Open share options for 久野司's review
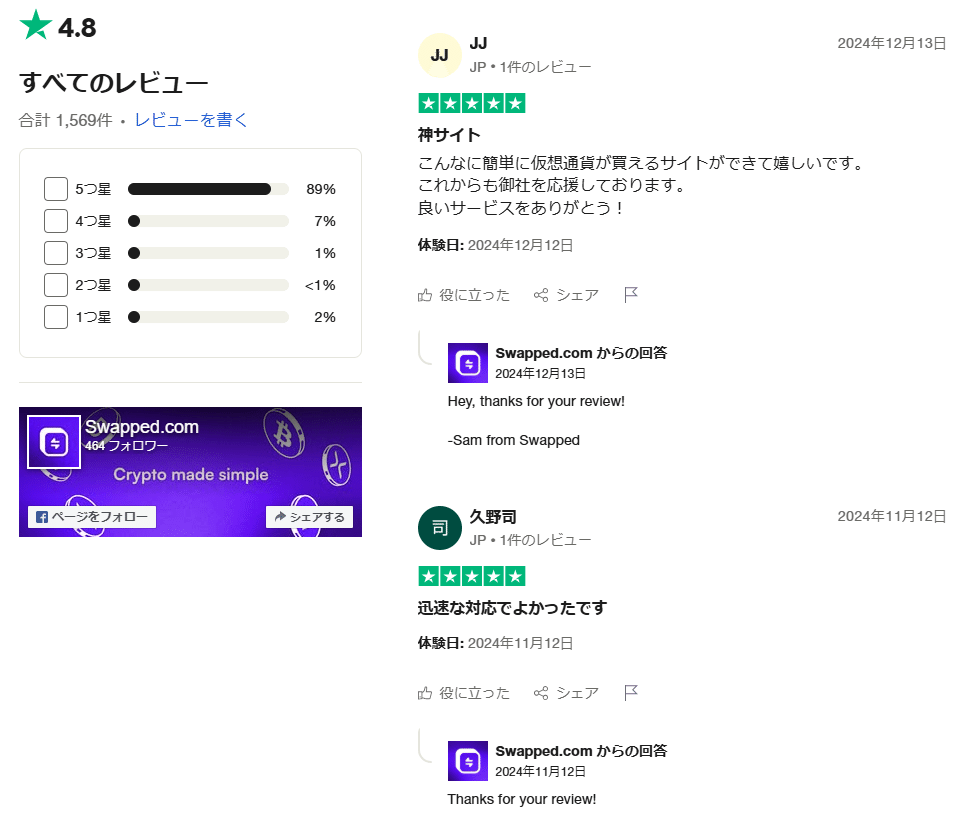The height and width of the screenshot is (819, 975). (x=543, y=692)
